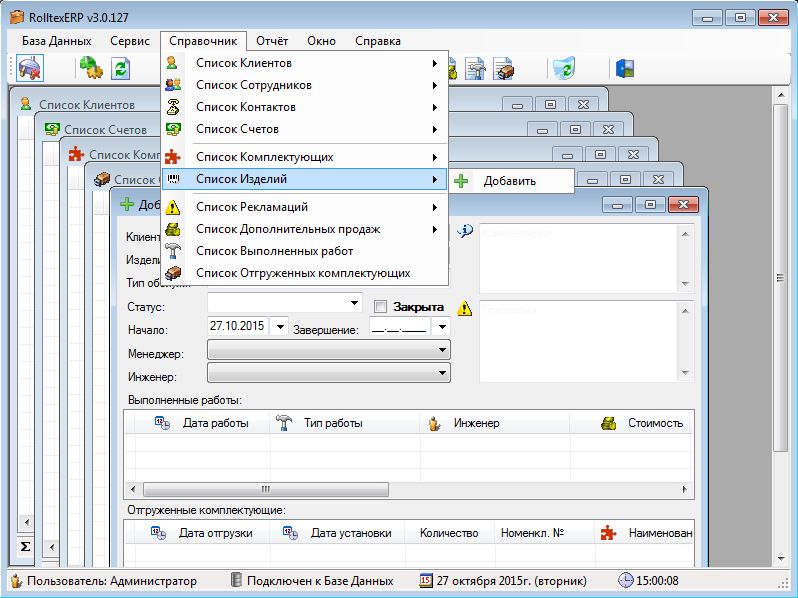The image size is (798, 598).
Task: Click the main workspace vertical scrollbar thumb
Action: [x=780, y=278]
